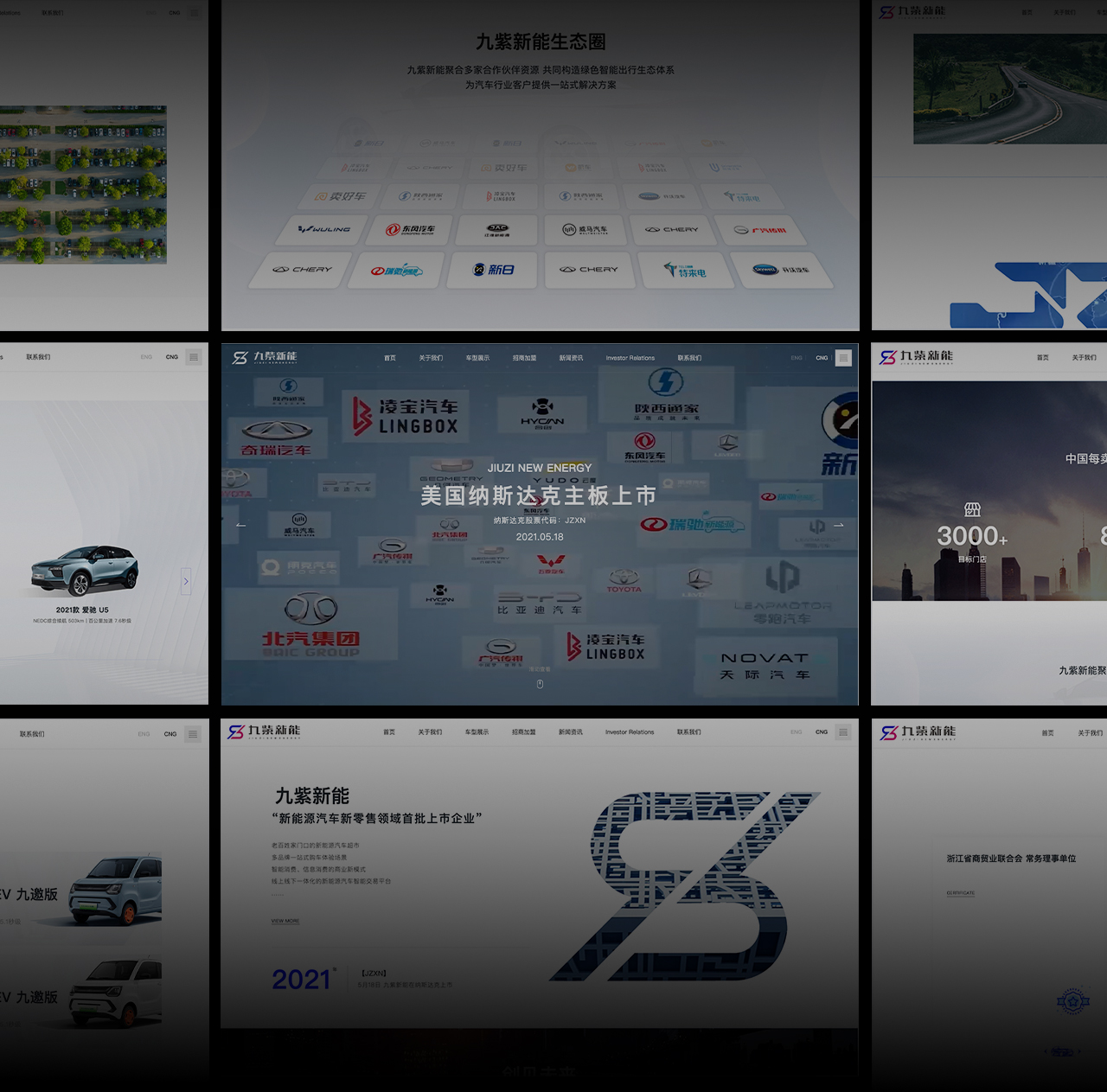Click the 九紫新能 logo in the road-photo panel
This screenshot has height=1092, width=1107.
912,12
